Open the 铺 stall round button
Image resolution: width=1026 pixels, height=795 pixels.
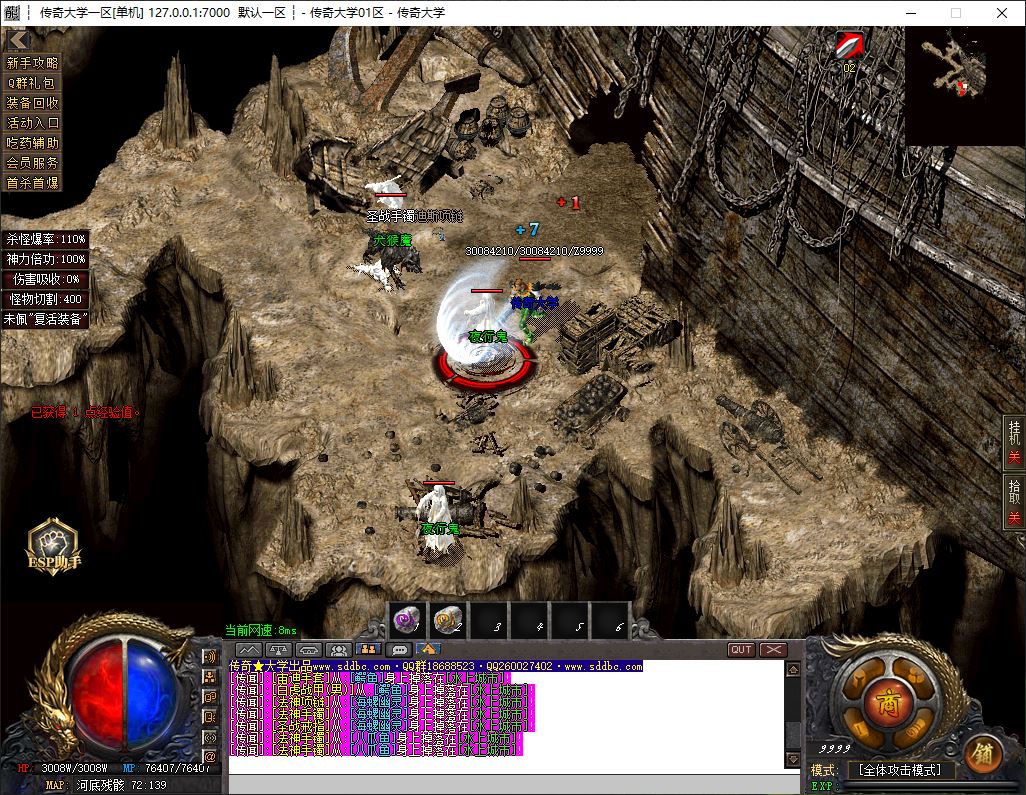coord(983,753)
